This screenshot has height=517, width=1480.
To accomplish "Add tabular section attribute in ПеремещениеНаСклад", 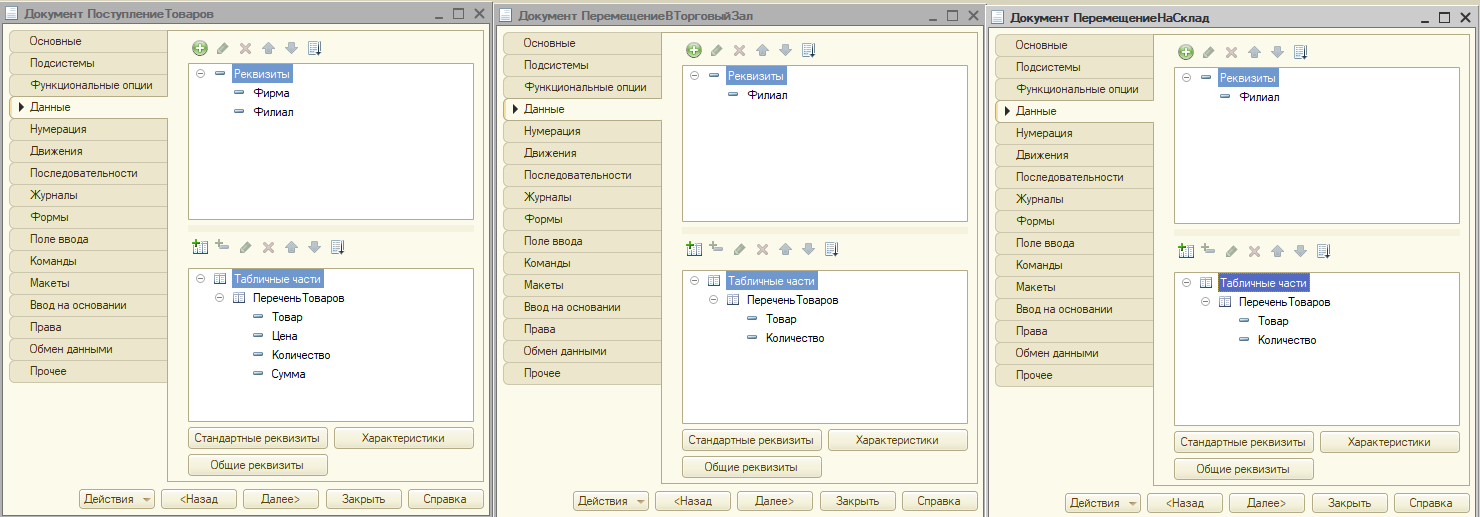I will (1208, 250).
